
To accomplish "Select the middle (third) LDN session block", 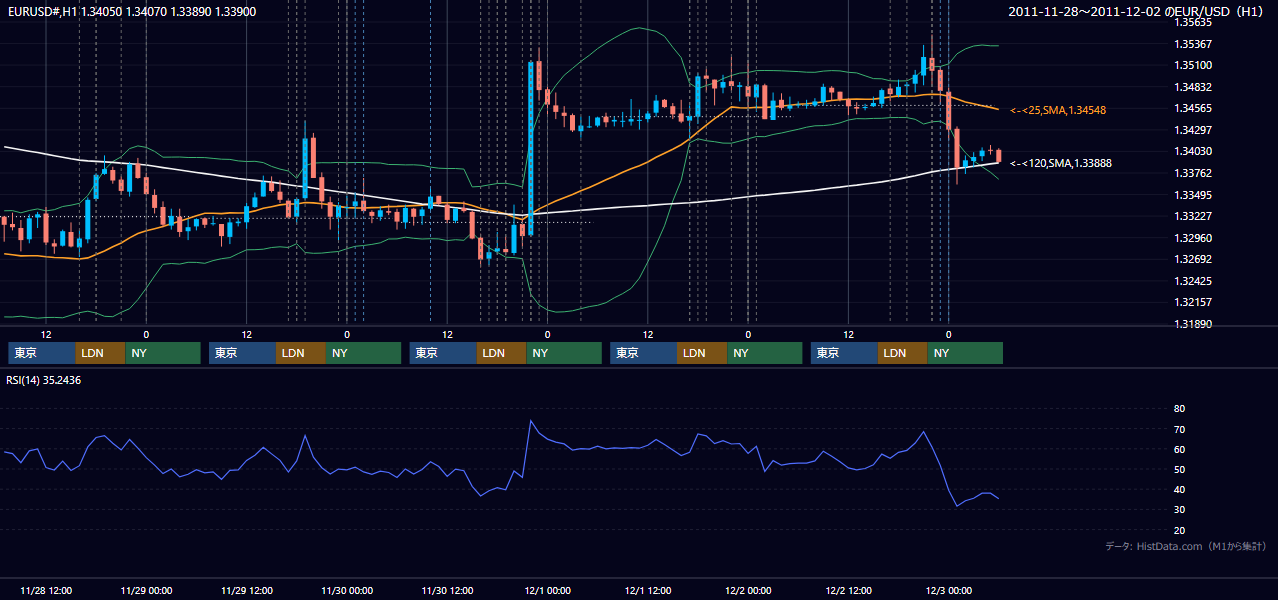I will click(x=501, y=353).
